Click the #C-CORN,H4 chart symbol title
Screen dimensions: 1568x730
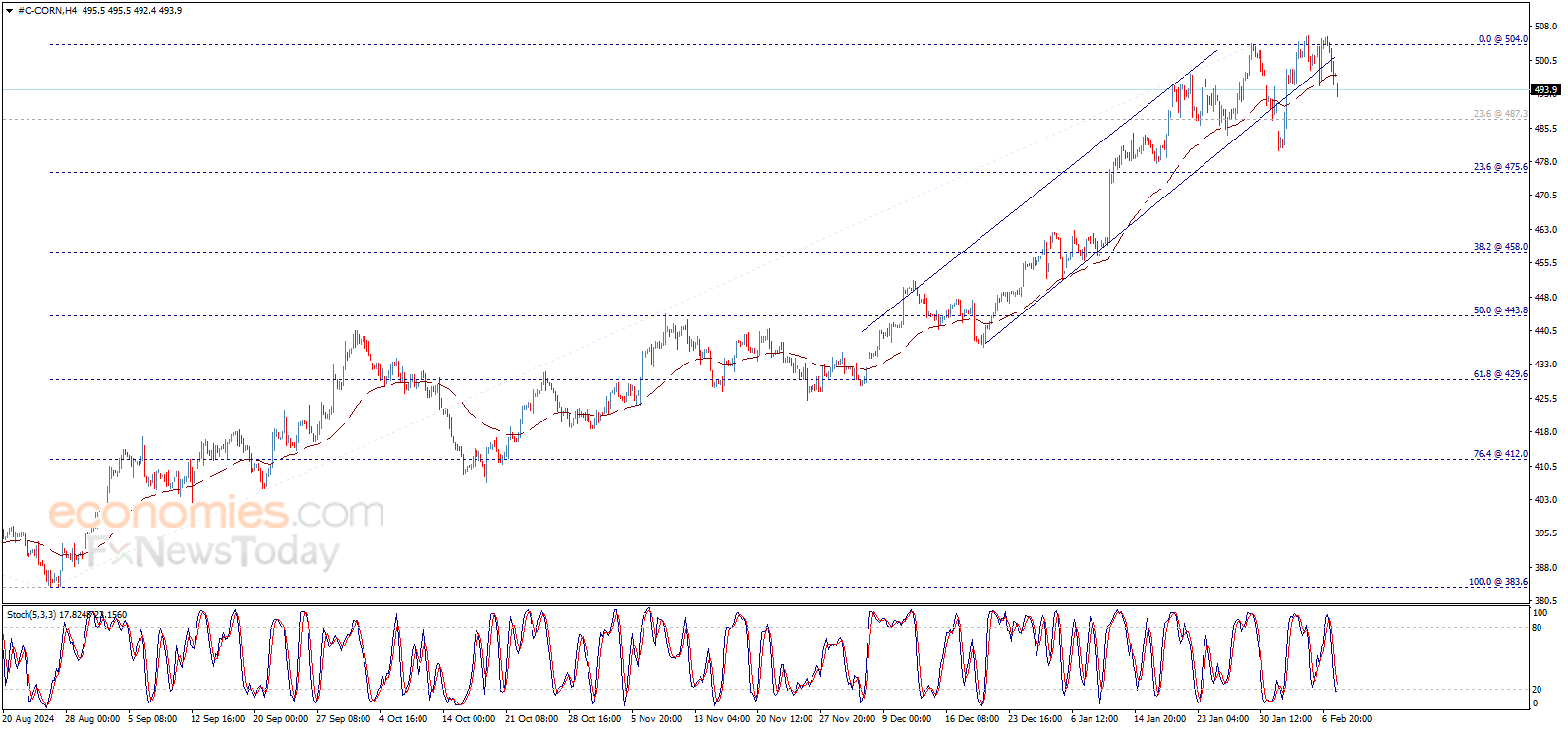tap(47, 11)
